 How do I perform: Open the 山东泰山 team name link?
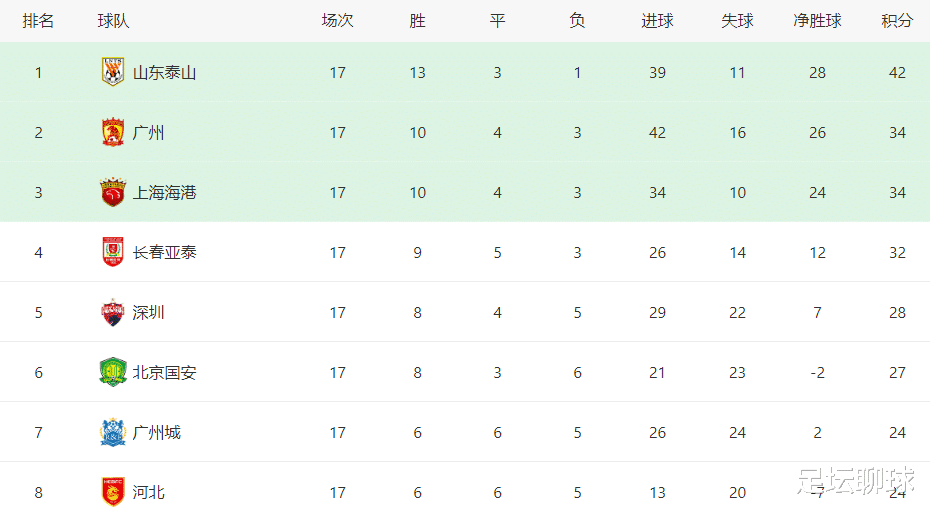pyautogui.click(x=164, y=73)
